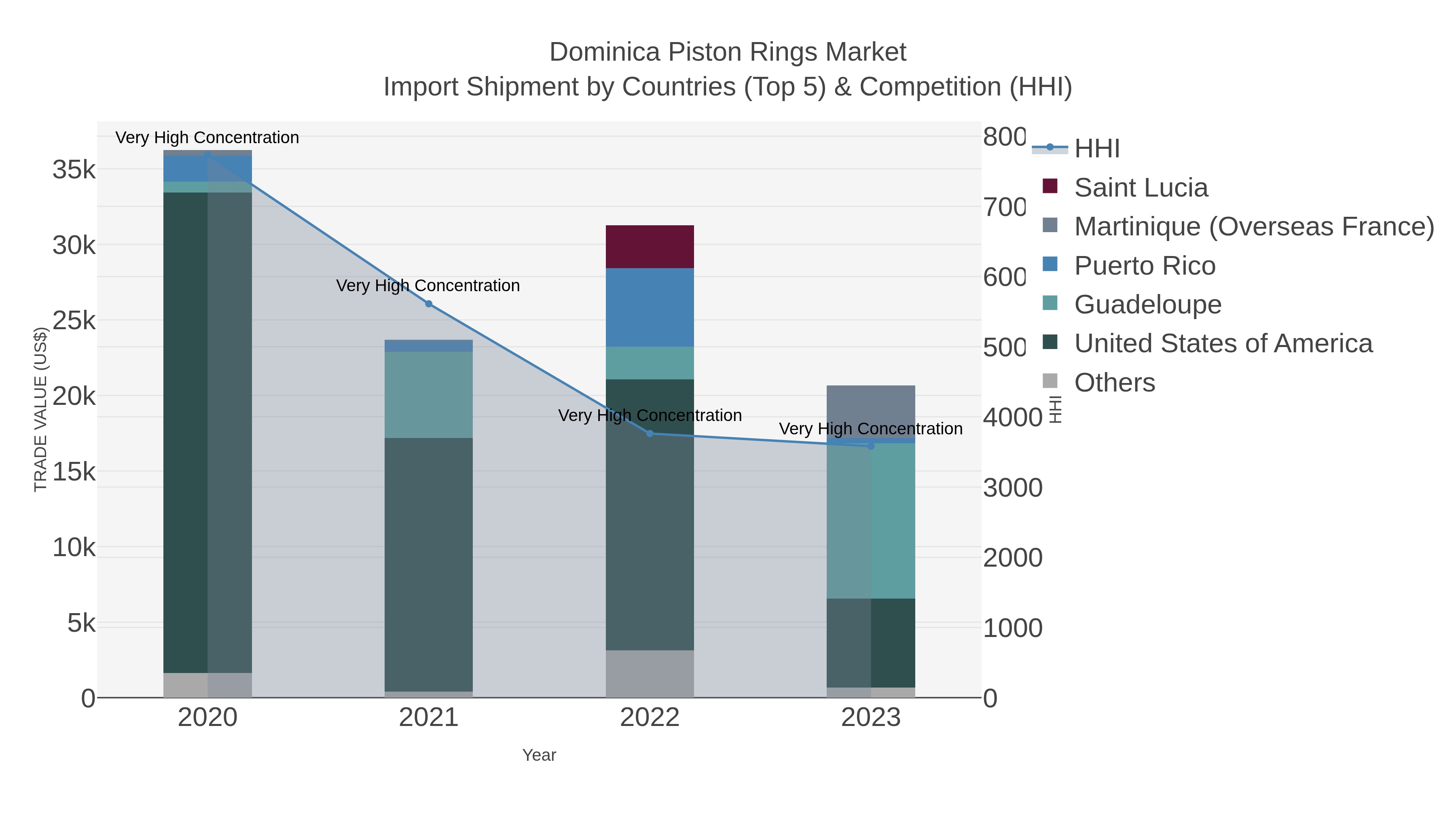1456x819 pixels.
Task: Click the 2022 x-axis label
Action: (x=650, y=718)
